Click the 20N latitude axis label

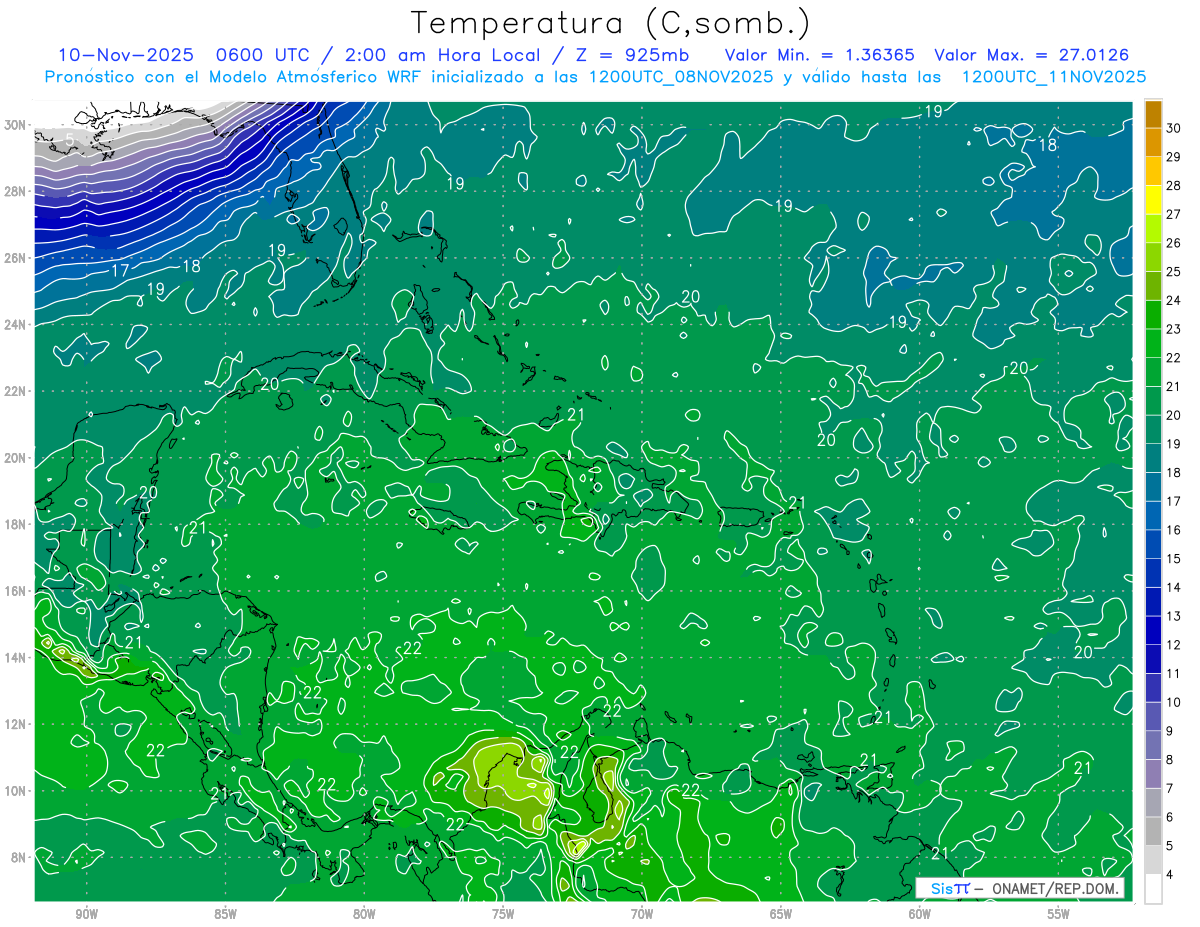click(x=16, y=458)
